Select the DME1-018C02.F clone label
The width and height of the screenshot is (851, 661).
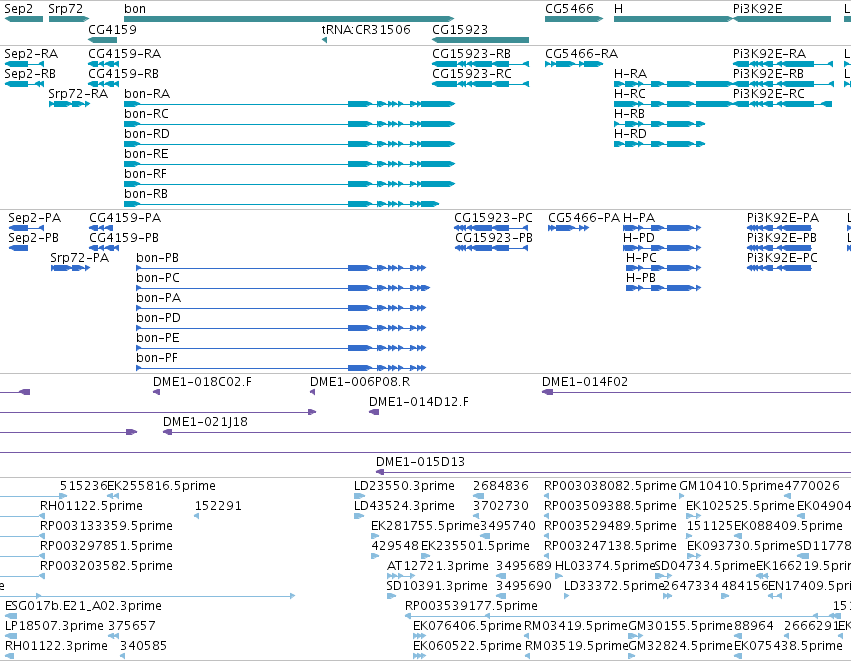point(202,382)
